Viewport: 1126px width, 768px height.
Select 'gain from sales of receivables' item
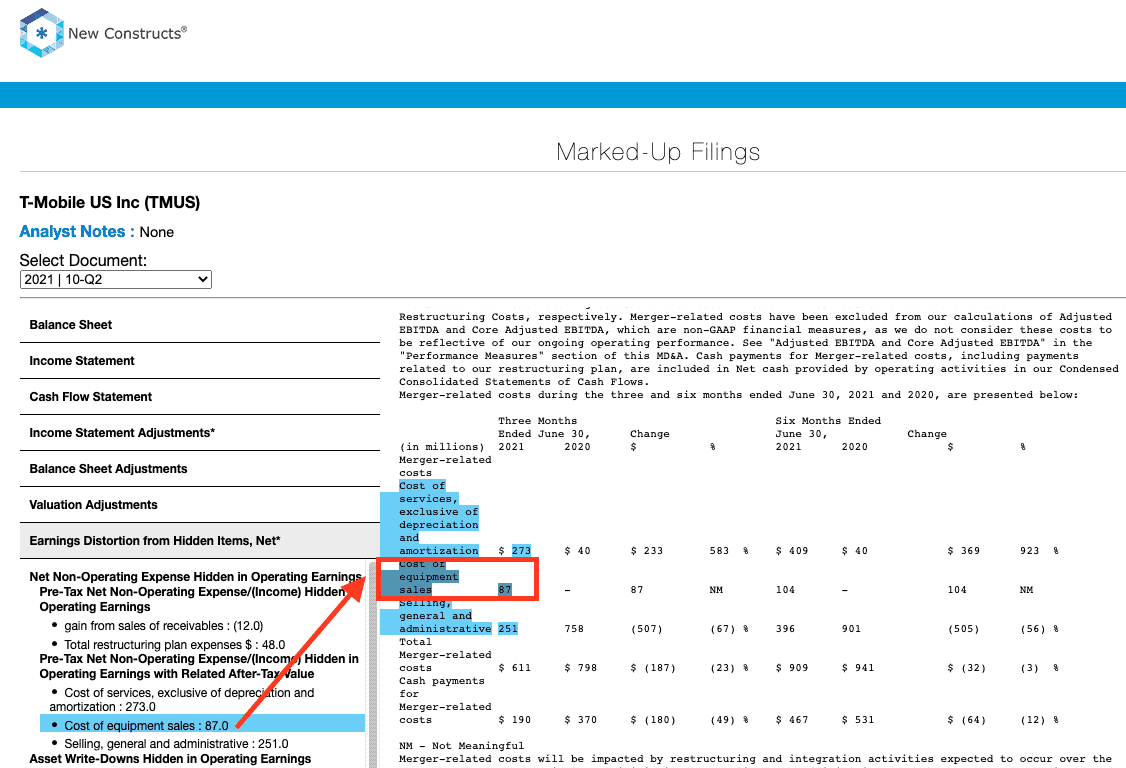(x=164, y=626)
